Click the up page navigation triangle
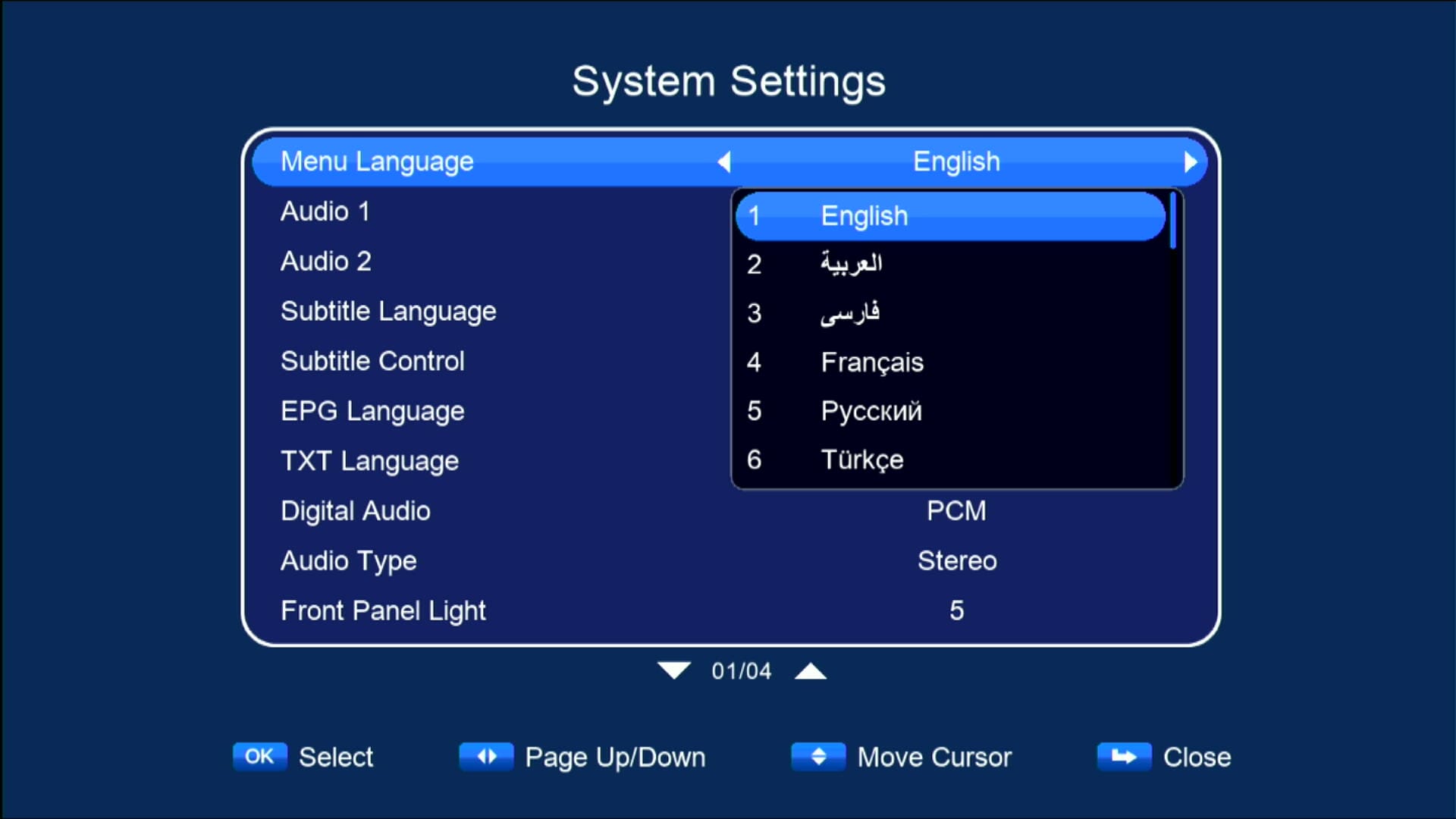Viewport: 1456px width, 819px height. click(811, 670)
